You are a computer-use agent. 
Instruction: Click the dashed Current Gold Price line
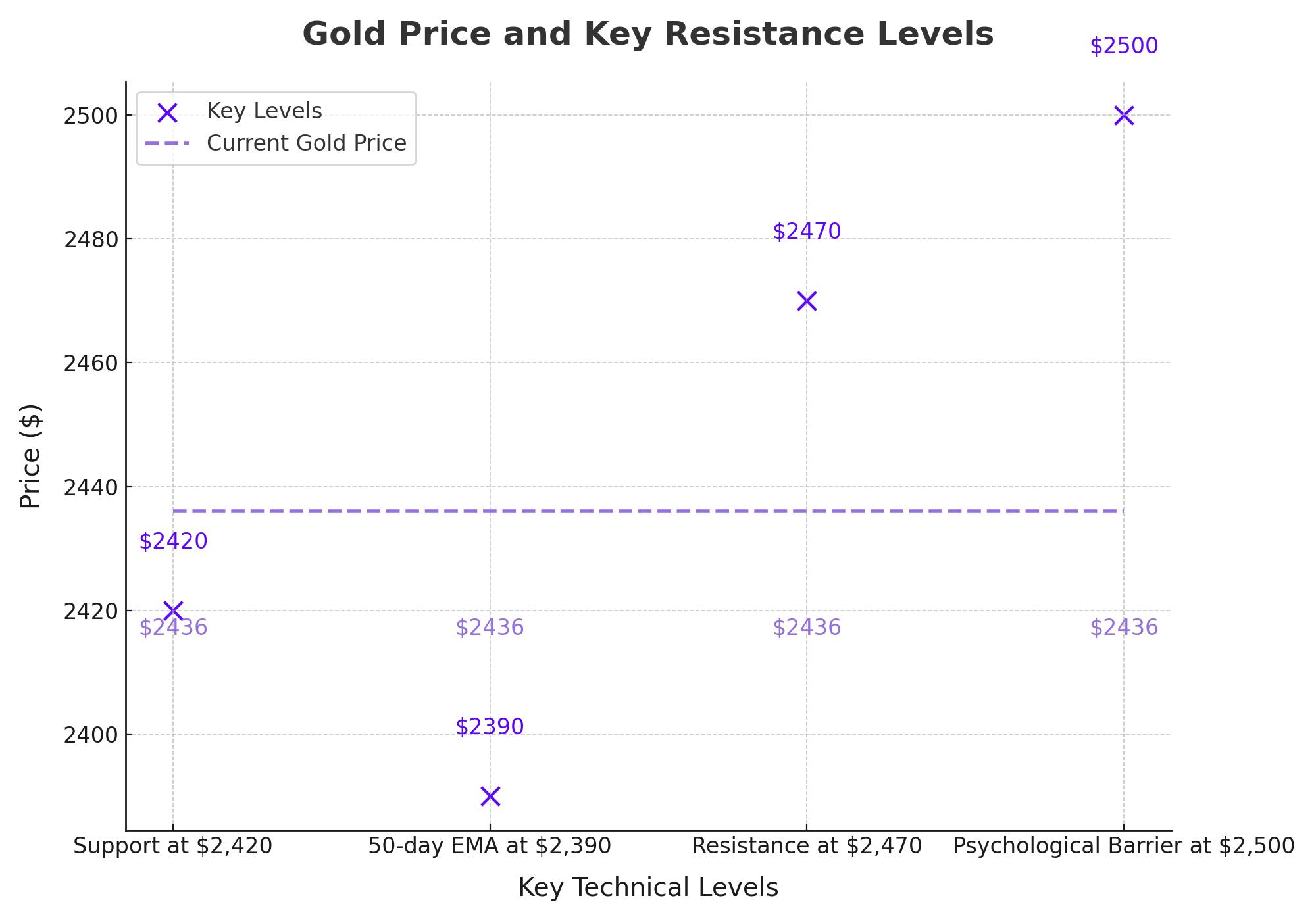pyautogui.click(x=648, y=511)
